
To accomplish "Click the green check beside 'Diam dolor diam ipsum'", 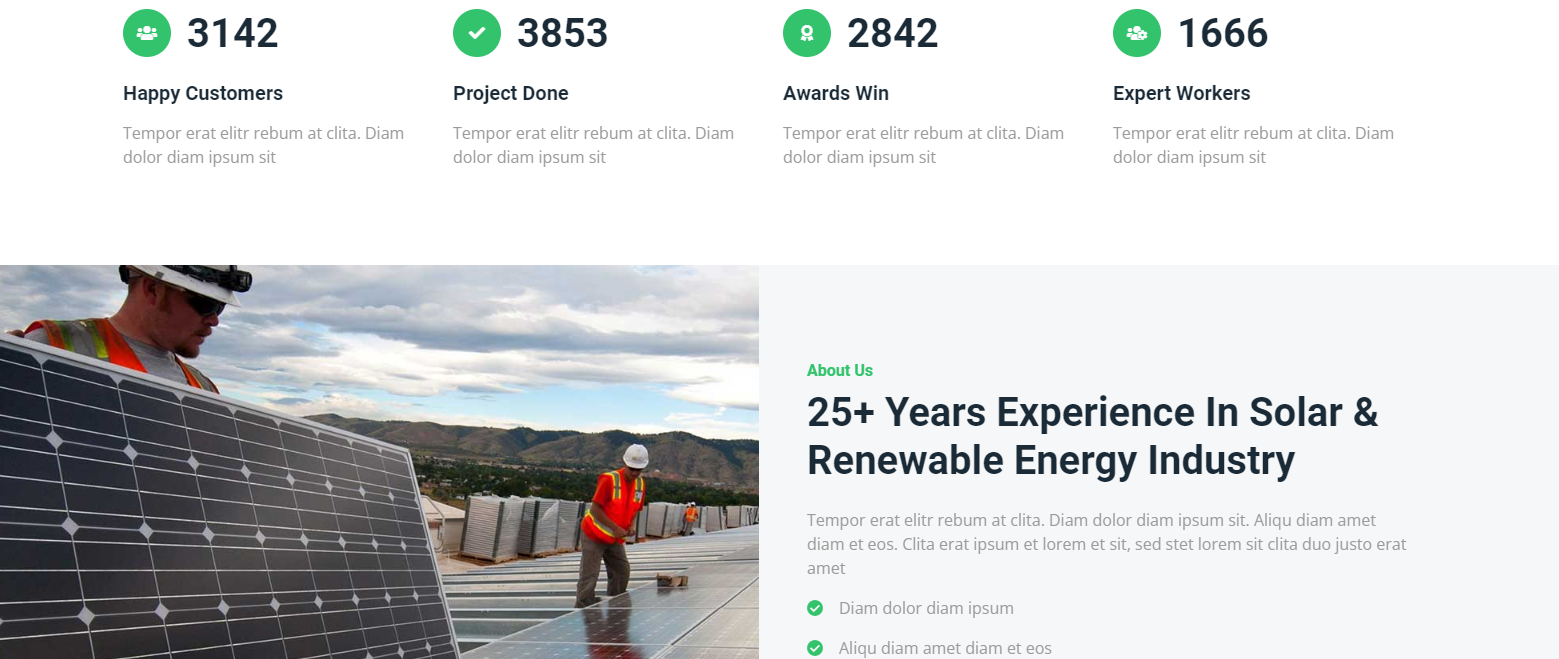I will click(815, 608).
